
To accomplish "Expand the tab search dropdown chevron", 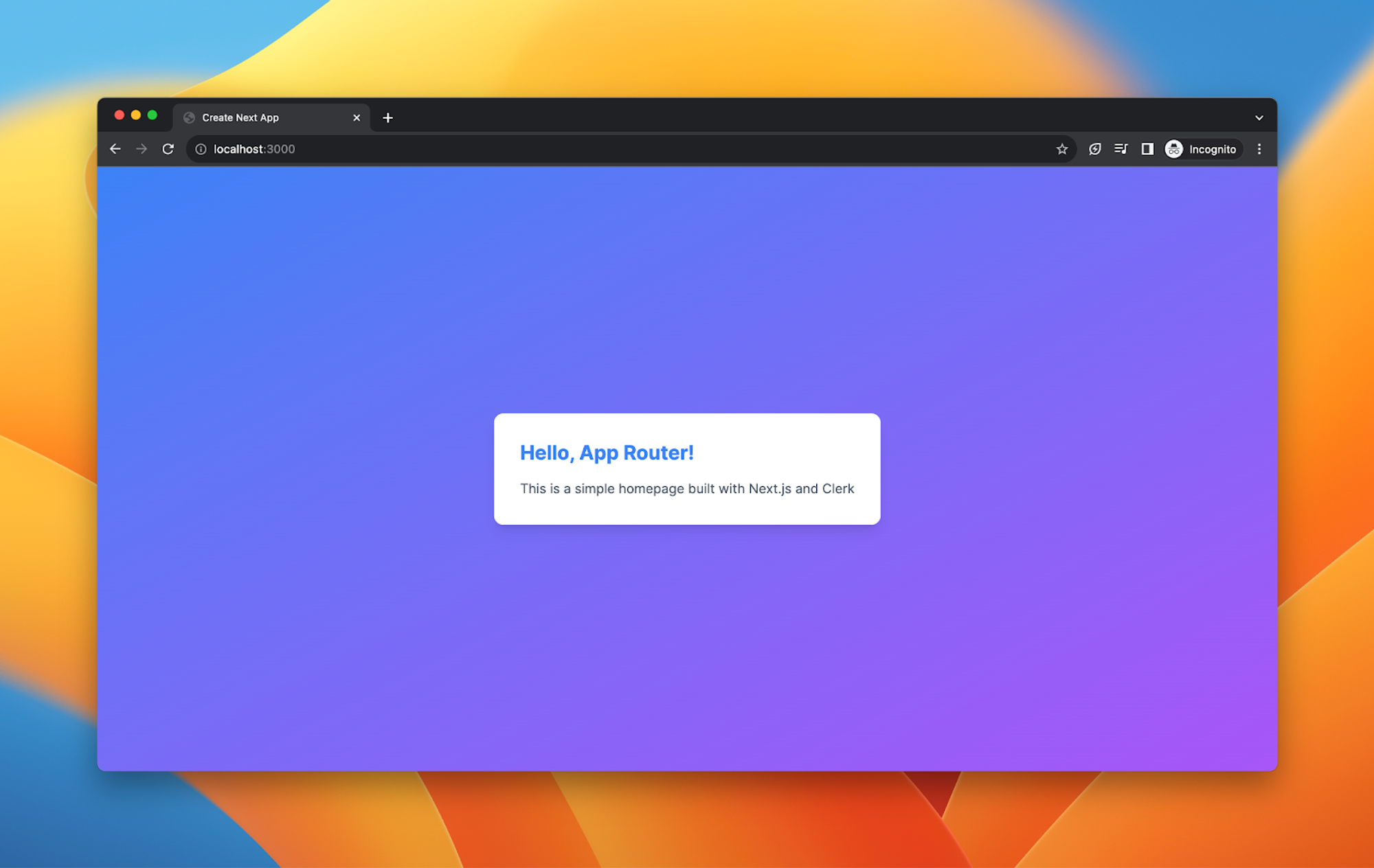I will [x=1259, y=117].
